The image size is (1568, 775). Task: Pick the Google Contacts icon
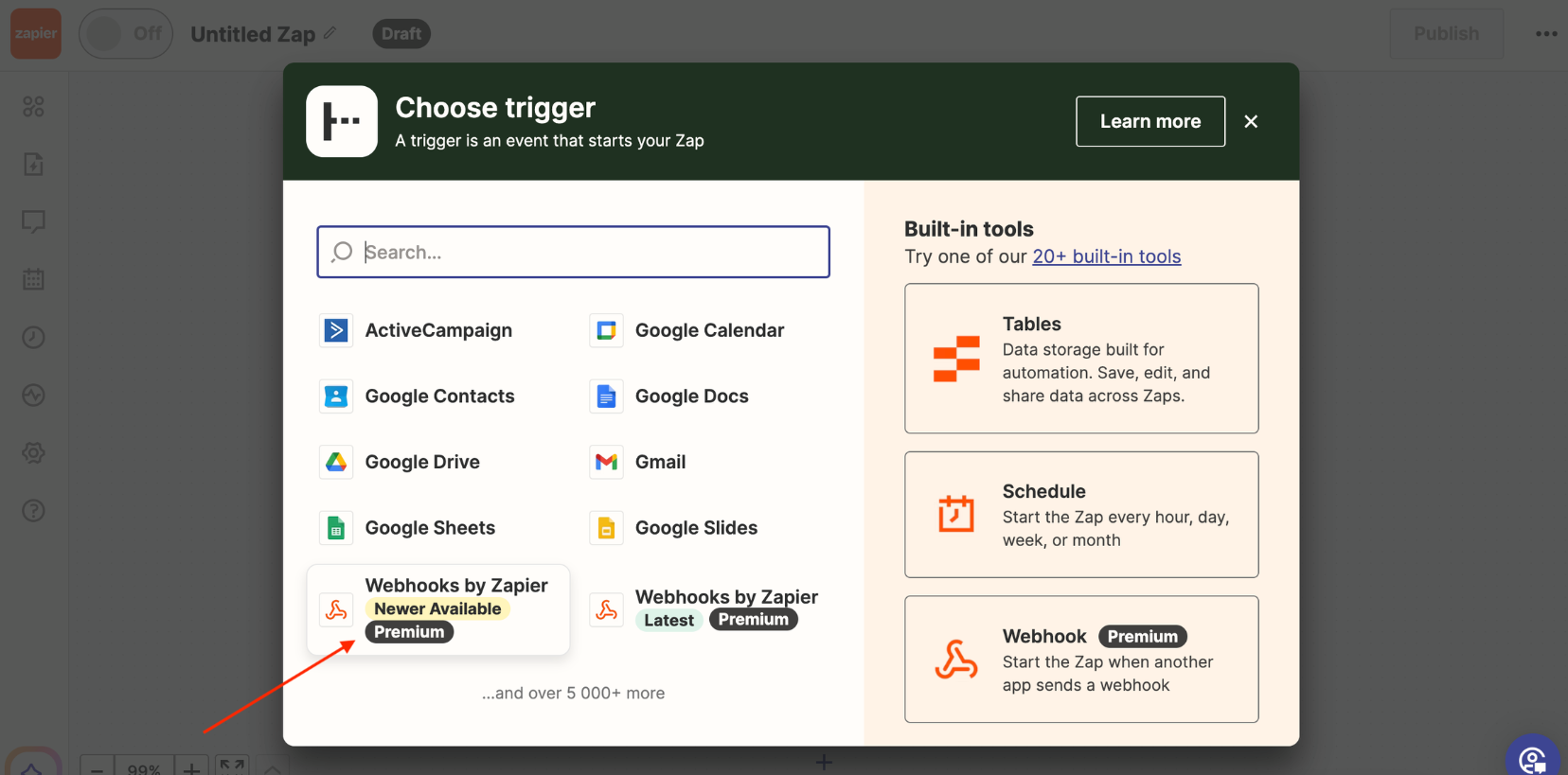tap(336, 396)
